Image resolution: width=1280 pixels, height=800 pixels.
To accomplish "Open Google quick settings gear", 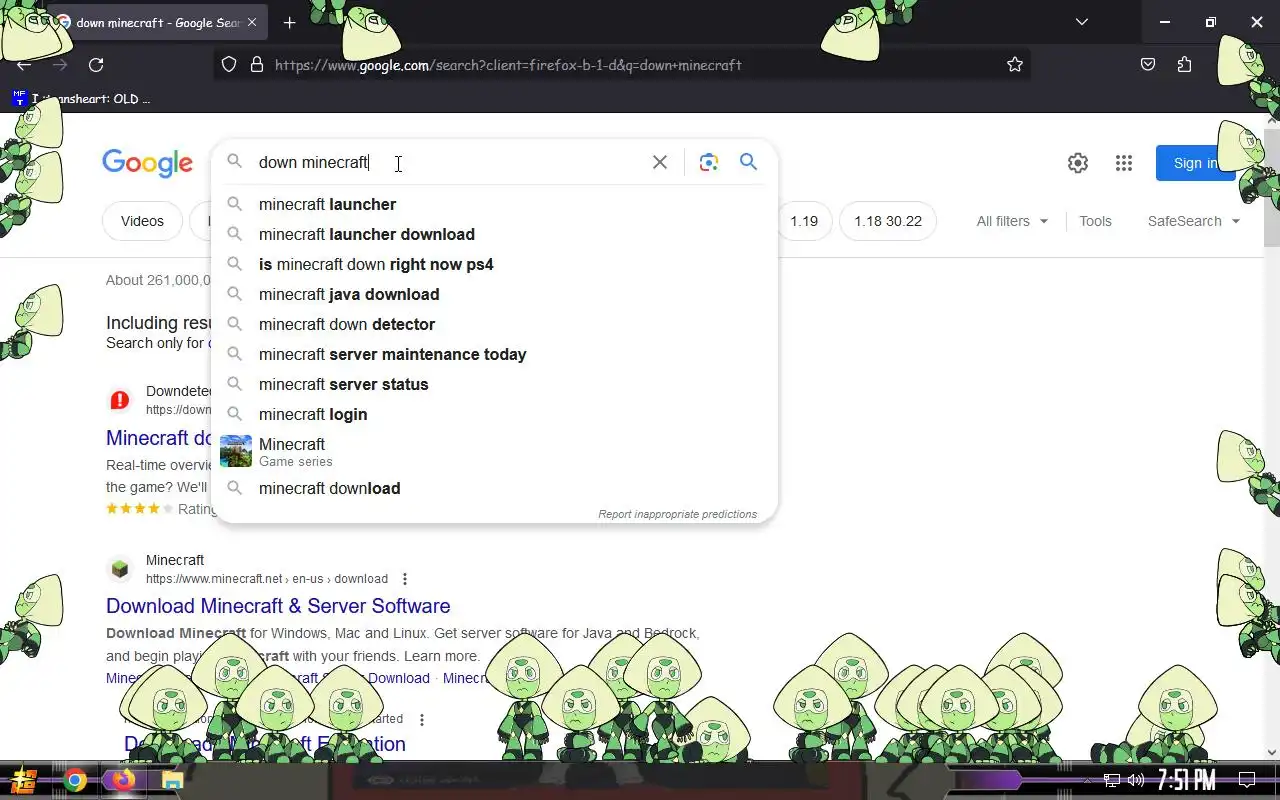I will coord(1078,163).
